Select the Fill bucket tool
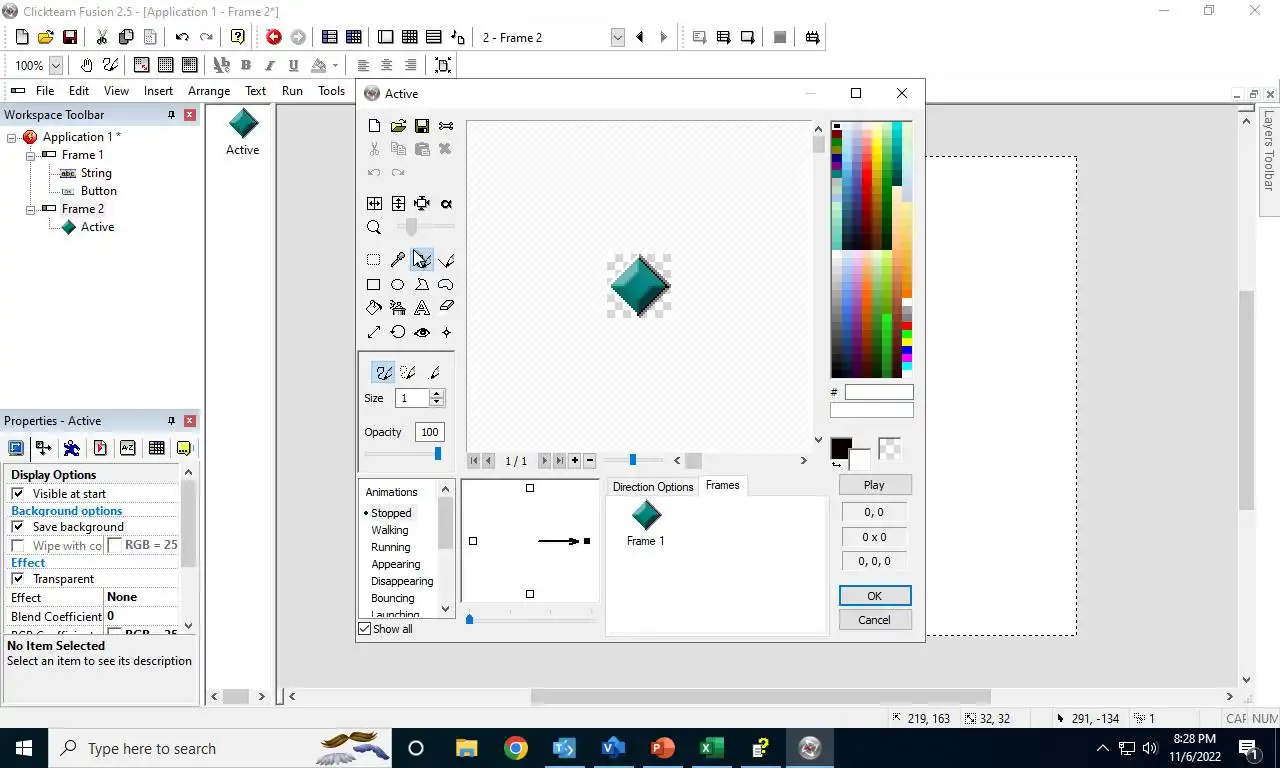 tap(374, 308)
